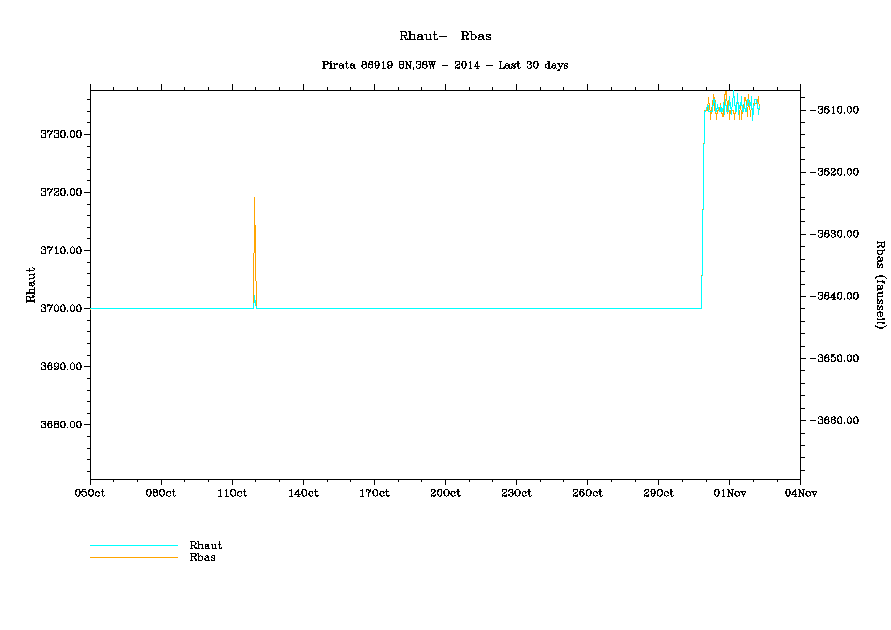Click the Rhaut legend entry label
The height and width of the screenshot is (630, 891).
click(206, 545)
